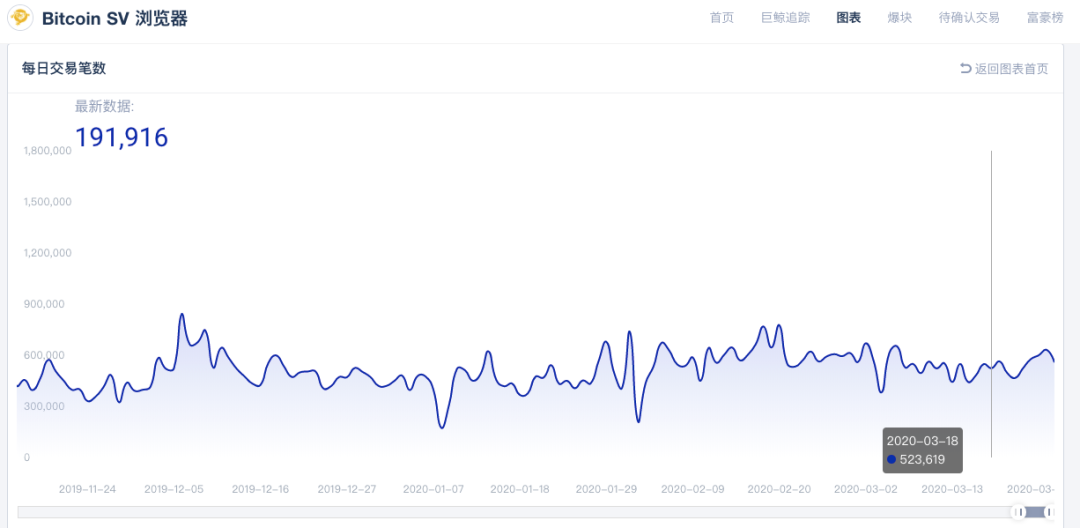Click the return arrow icon beside 返回图表首页
Image resolution: width=1080 pixels, height=528 pixels.
[965, 68]
